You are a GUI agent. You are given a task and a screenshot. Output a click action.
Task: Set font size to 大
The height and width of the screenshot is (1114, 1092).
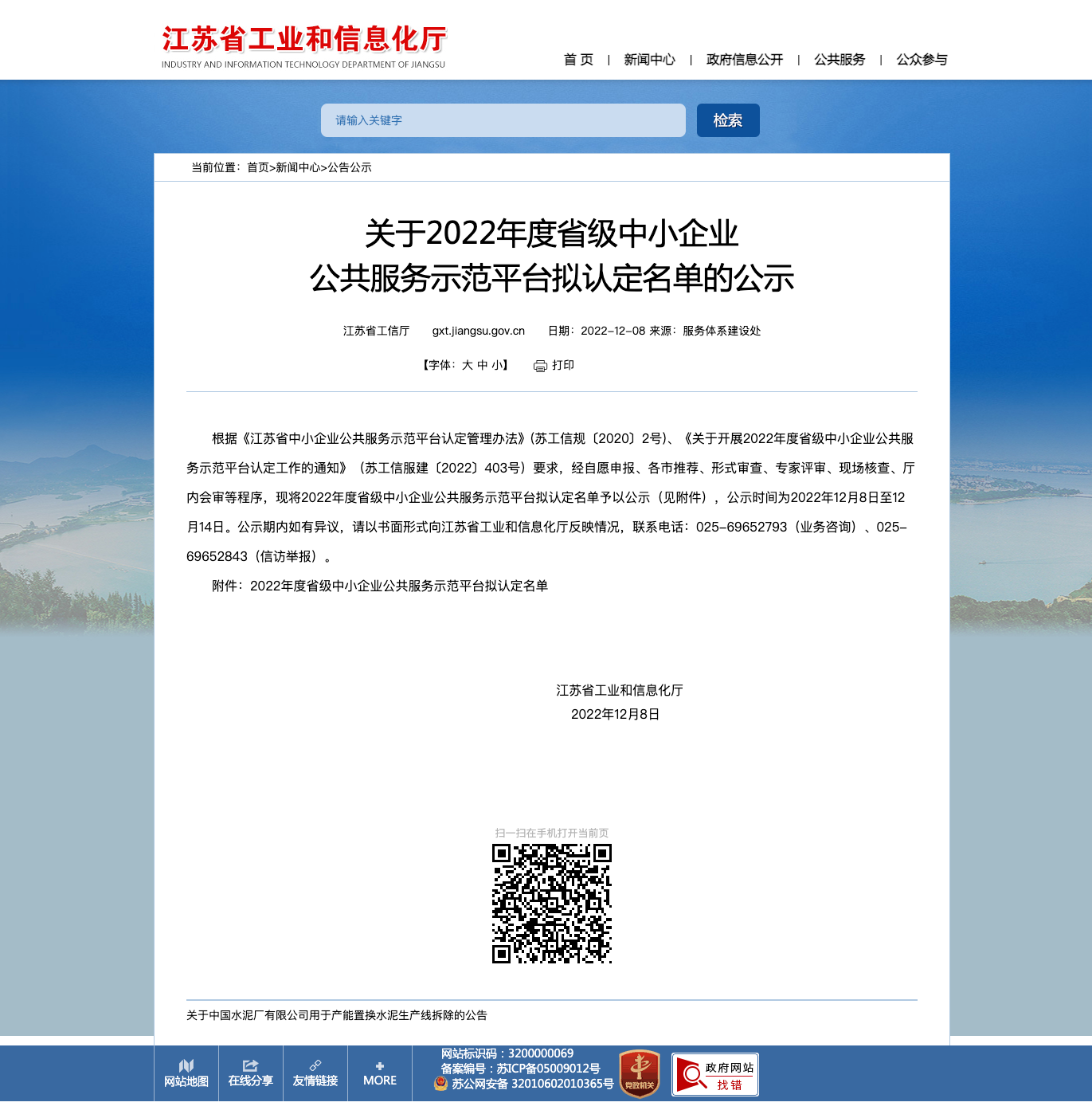[x=468, y=365]
